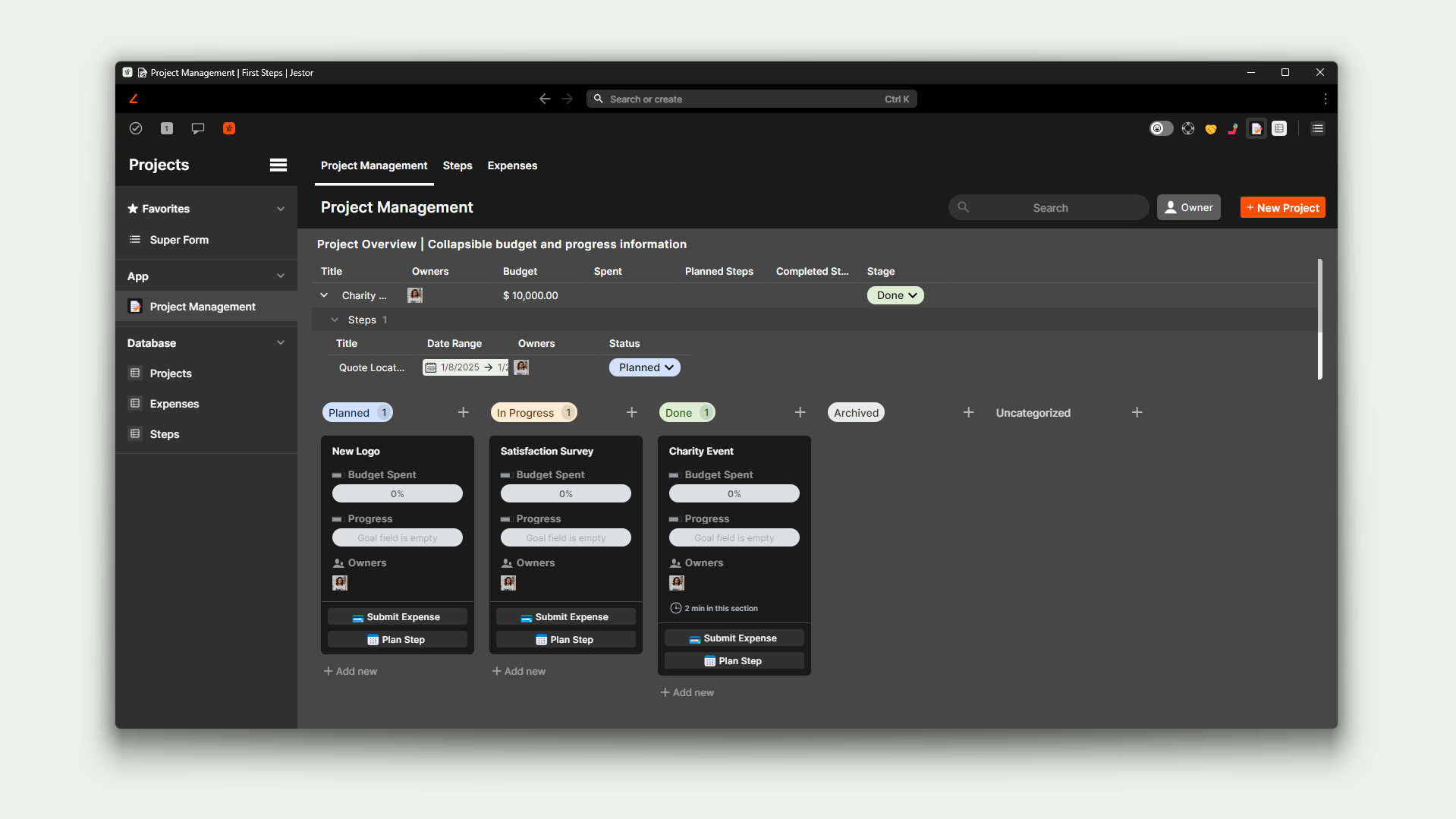Open the Projects database table
Viewport: 1456px width, 819px height.
[206, 373]
